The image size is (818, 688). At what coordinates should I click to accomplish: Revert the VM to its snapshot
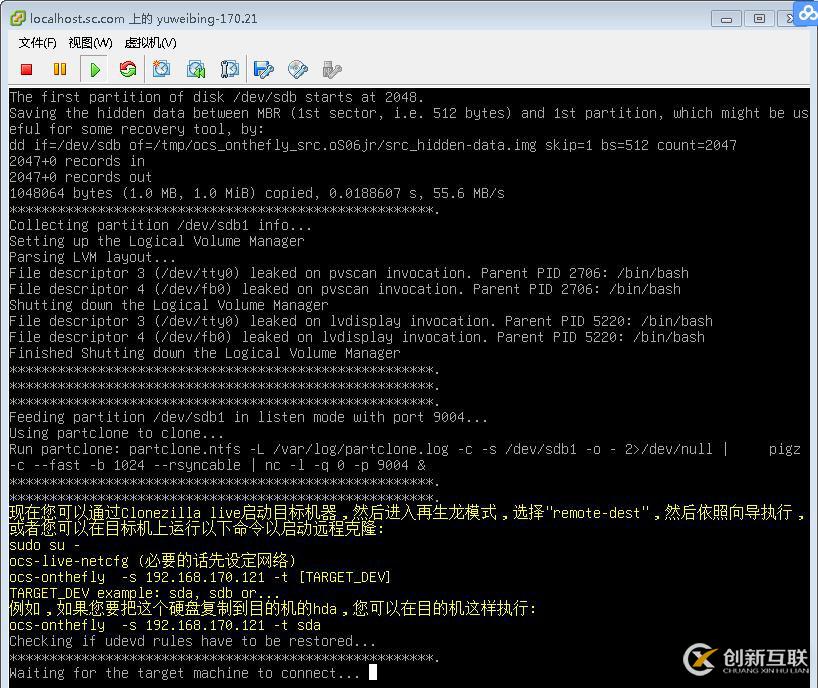point(196,69)
